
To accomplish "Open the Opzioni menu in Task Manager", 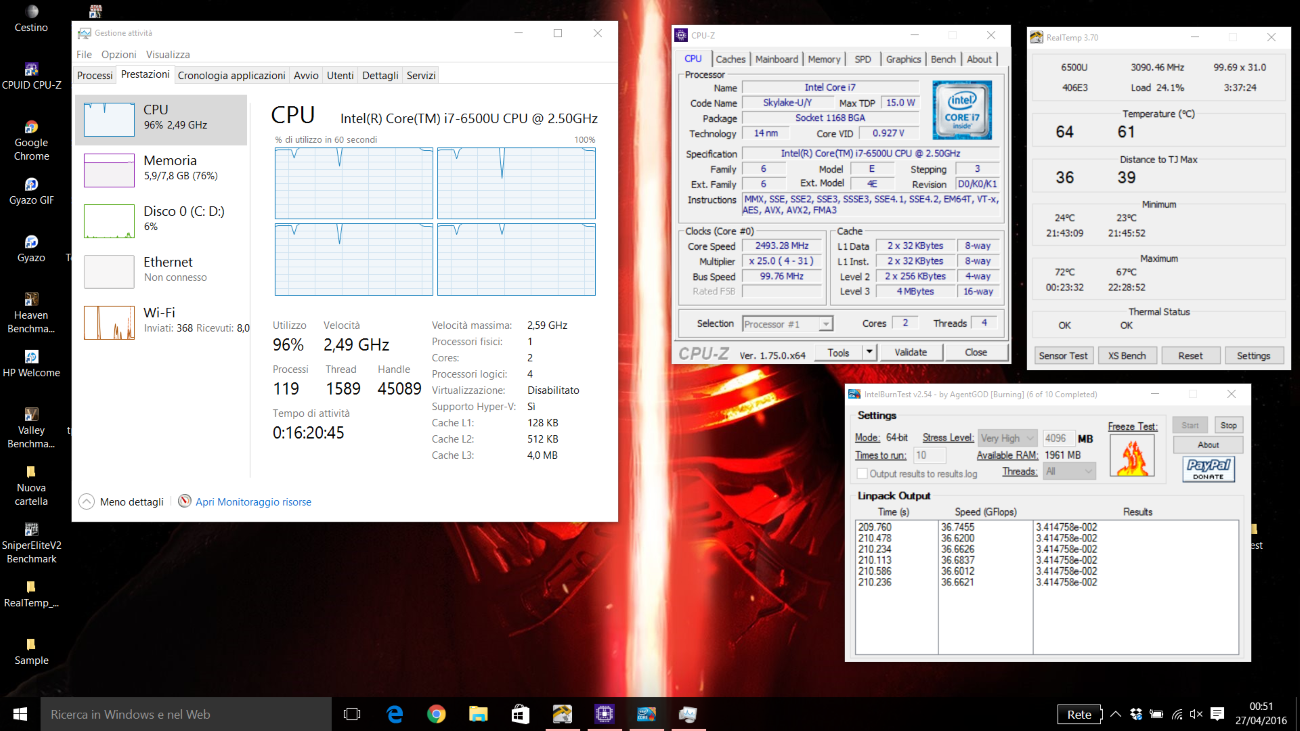I will tap(119, 54).
